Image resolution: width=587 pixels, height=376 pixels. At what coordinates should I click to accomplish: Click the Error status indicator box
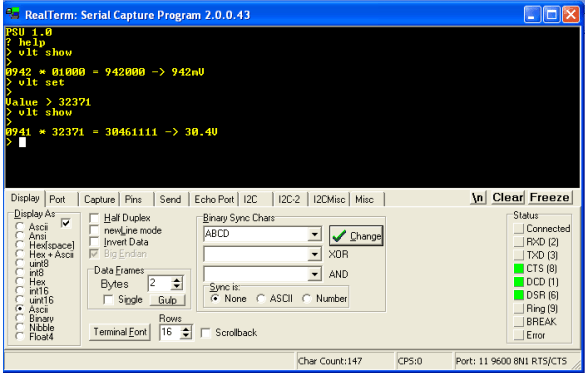pos(518,335)
